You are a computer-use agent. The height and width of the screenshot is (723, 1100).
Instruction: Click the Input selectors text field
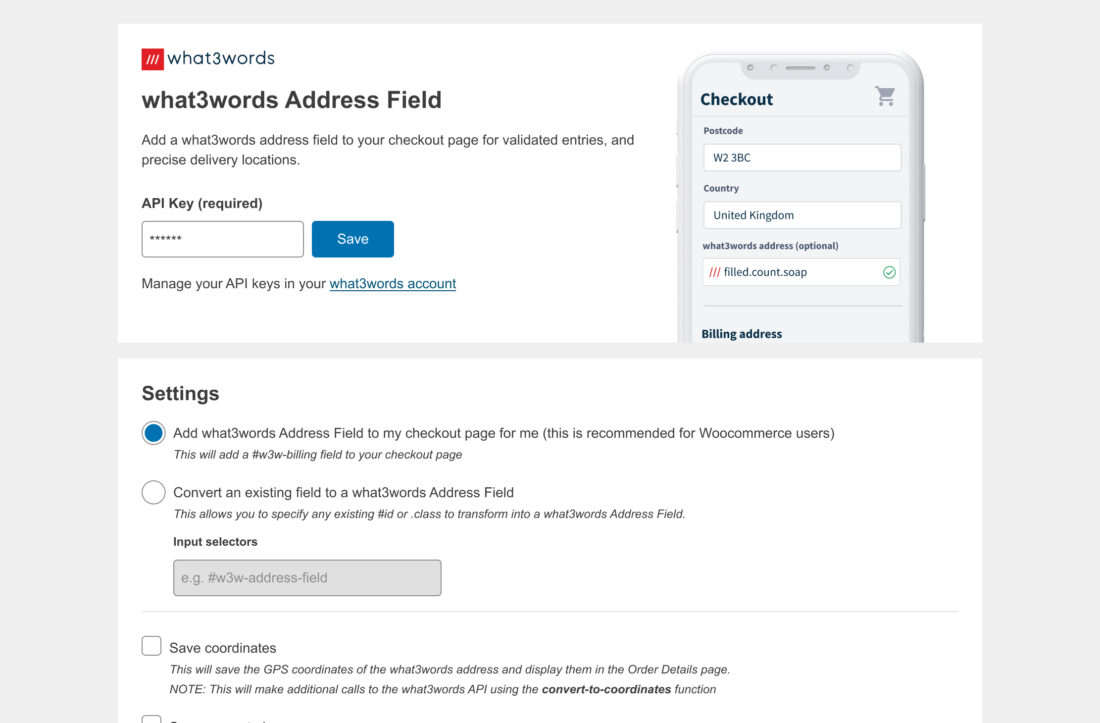click(x=307, y=578)
